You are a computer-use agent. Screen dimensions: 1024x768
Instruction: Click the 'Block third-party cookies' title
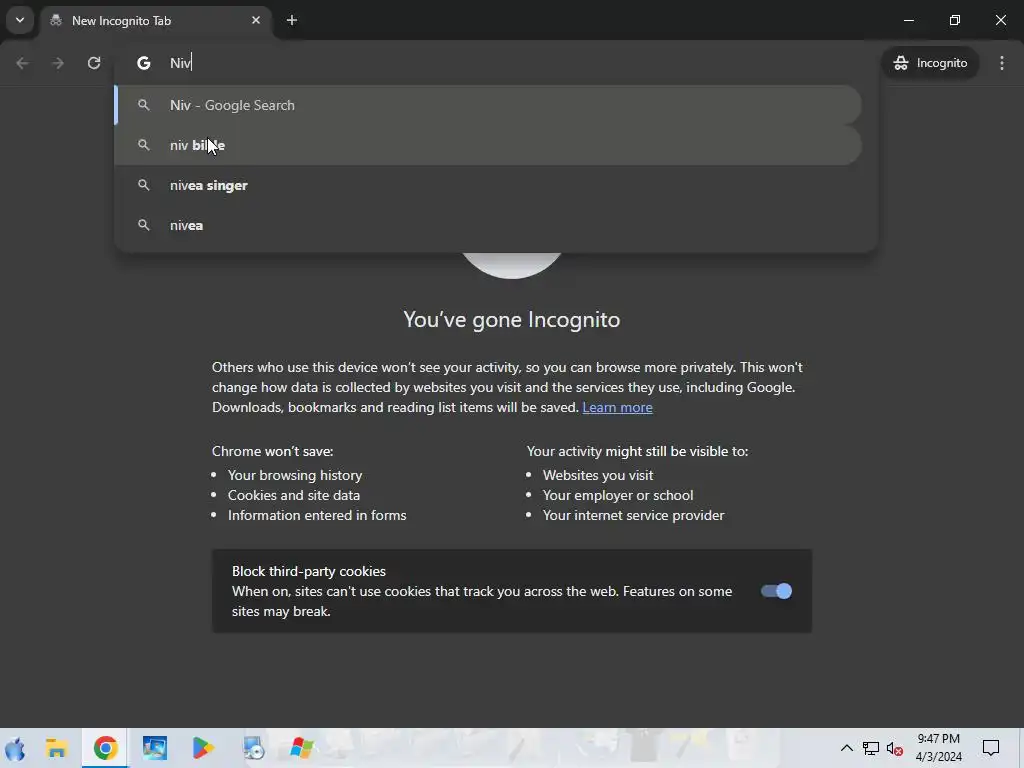[x=309, y=571]
